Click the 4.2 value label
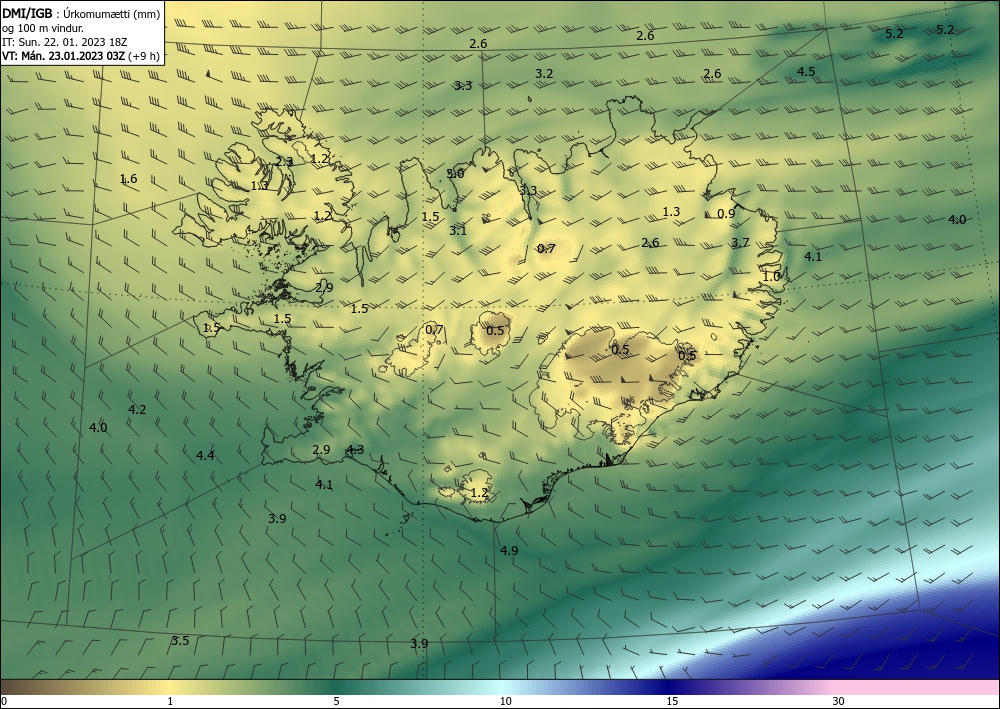Image resolution: width=1000 pixels, height=709 pixels. 137,409
